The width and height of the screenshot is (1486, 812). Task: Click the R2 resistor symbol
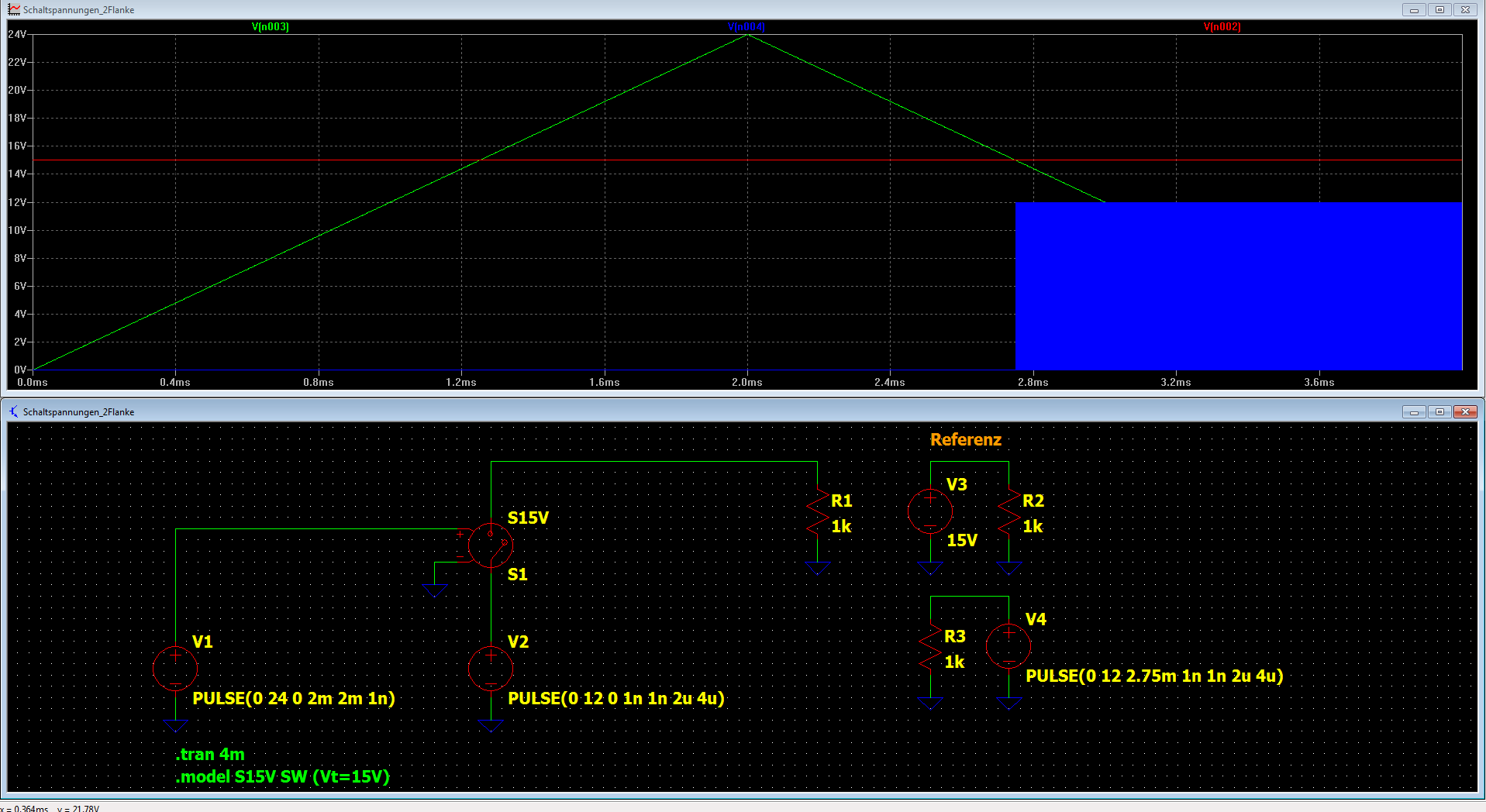(x=1008, y=511)
